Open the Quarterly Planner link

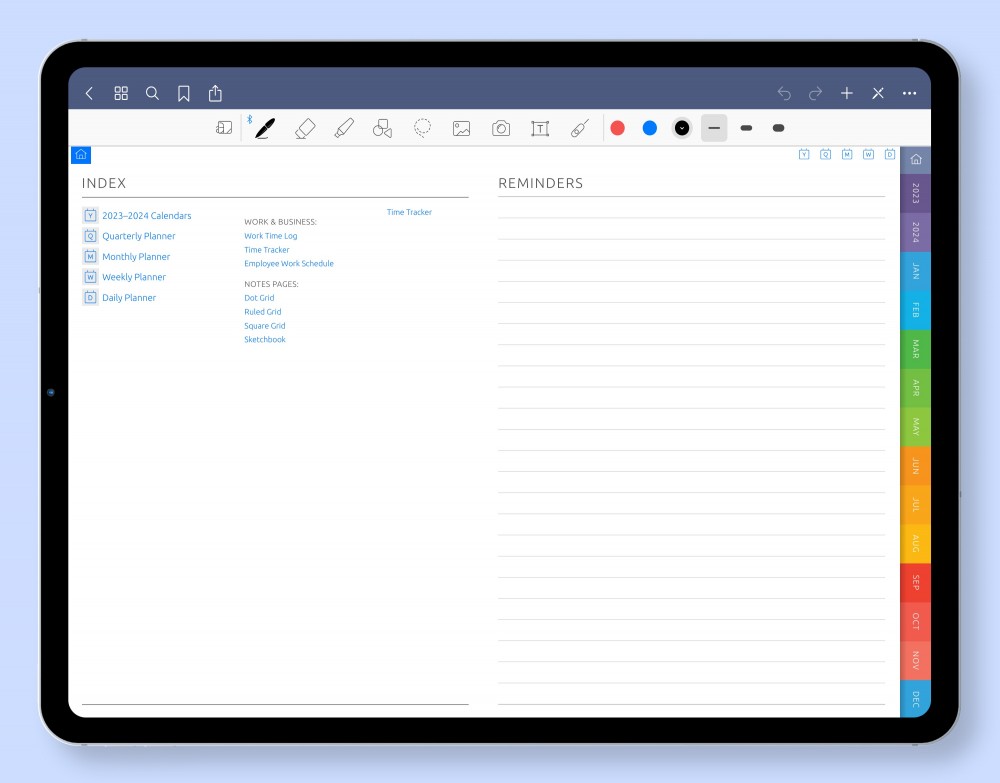coord(138,236)
